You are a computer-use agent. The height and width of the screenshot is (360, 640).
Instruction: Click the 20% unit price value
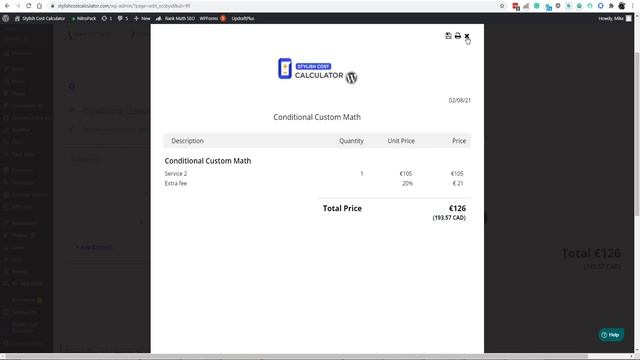pyautogui.click(x=407, y=183)
